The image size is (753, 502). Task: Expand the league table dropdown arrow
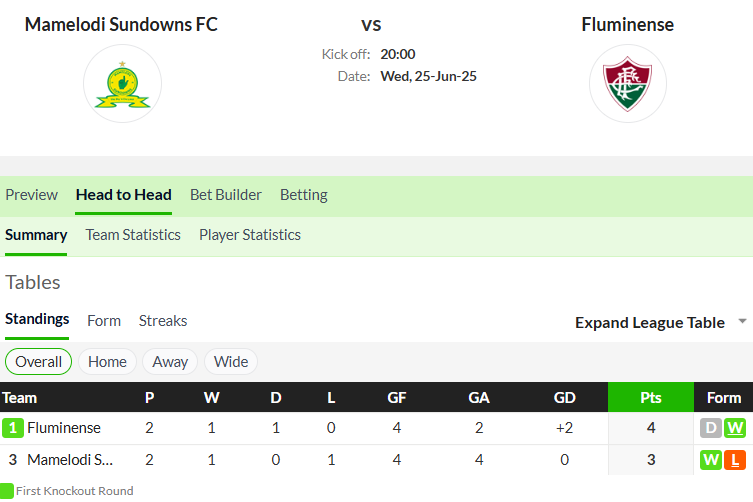(742, 321)
